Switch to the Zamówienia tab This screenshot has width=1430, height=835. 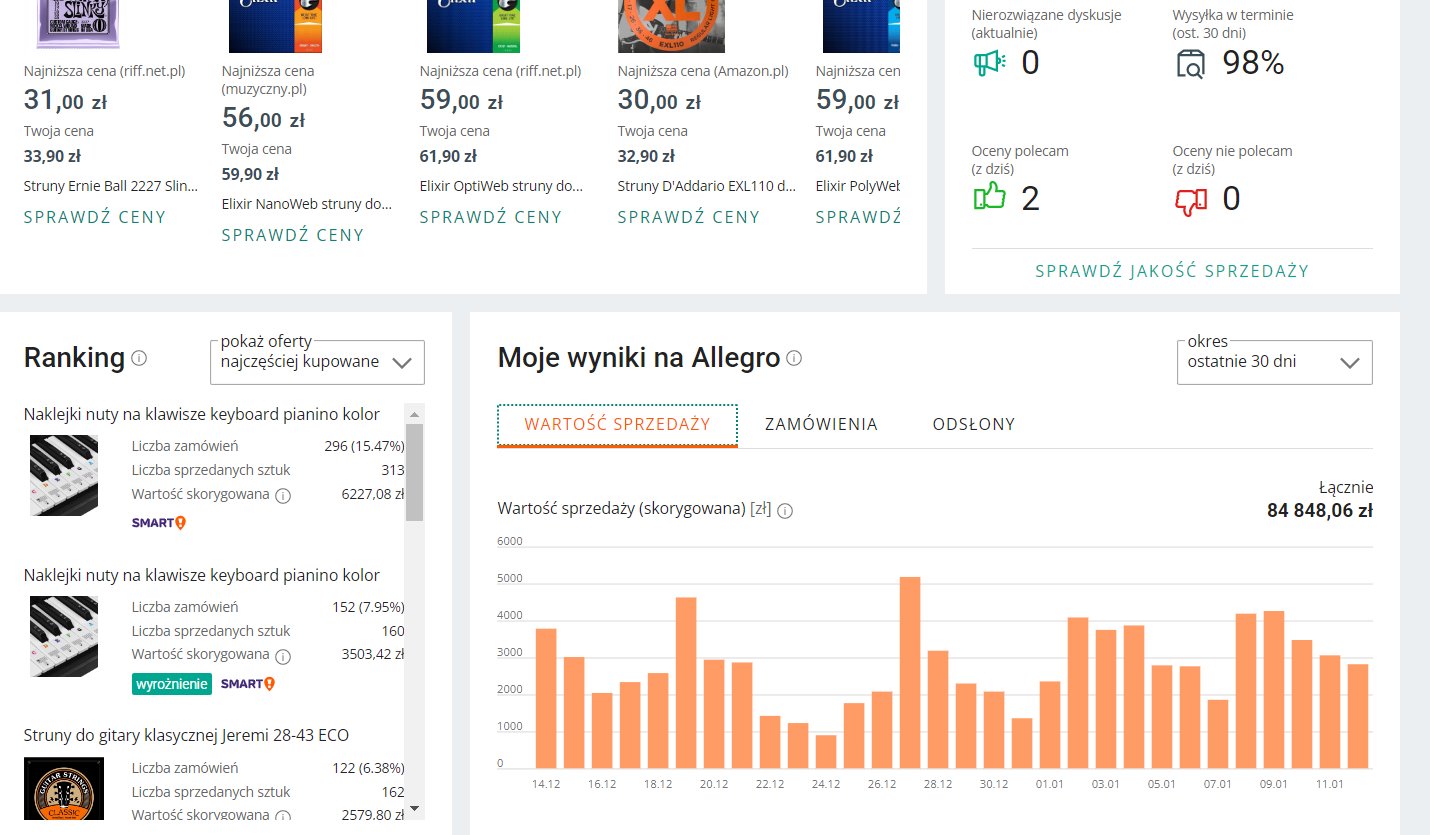(821, 424)
